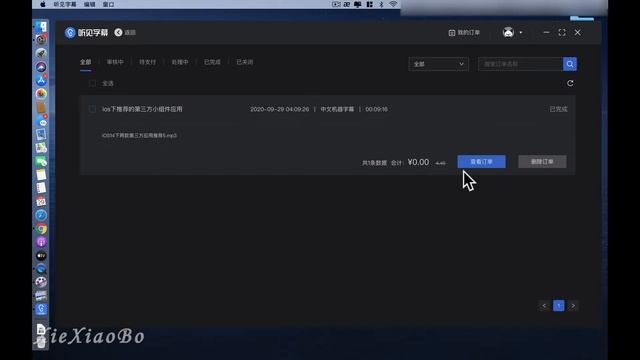
Task: Open Notes in the dock
Action: tap(41, 175)
